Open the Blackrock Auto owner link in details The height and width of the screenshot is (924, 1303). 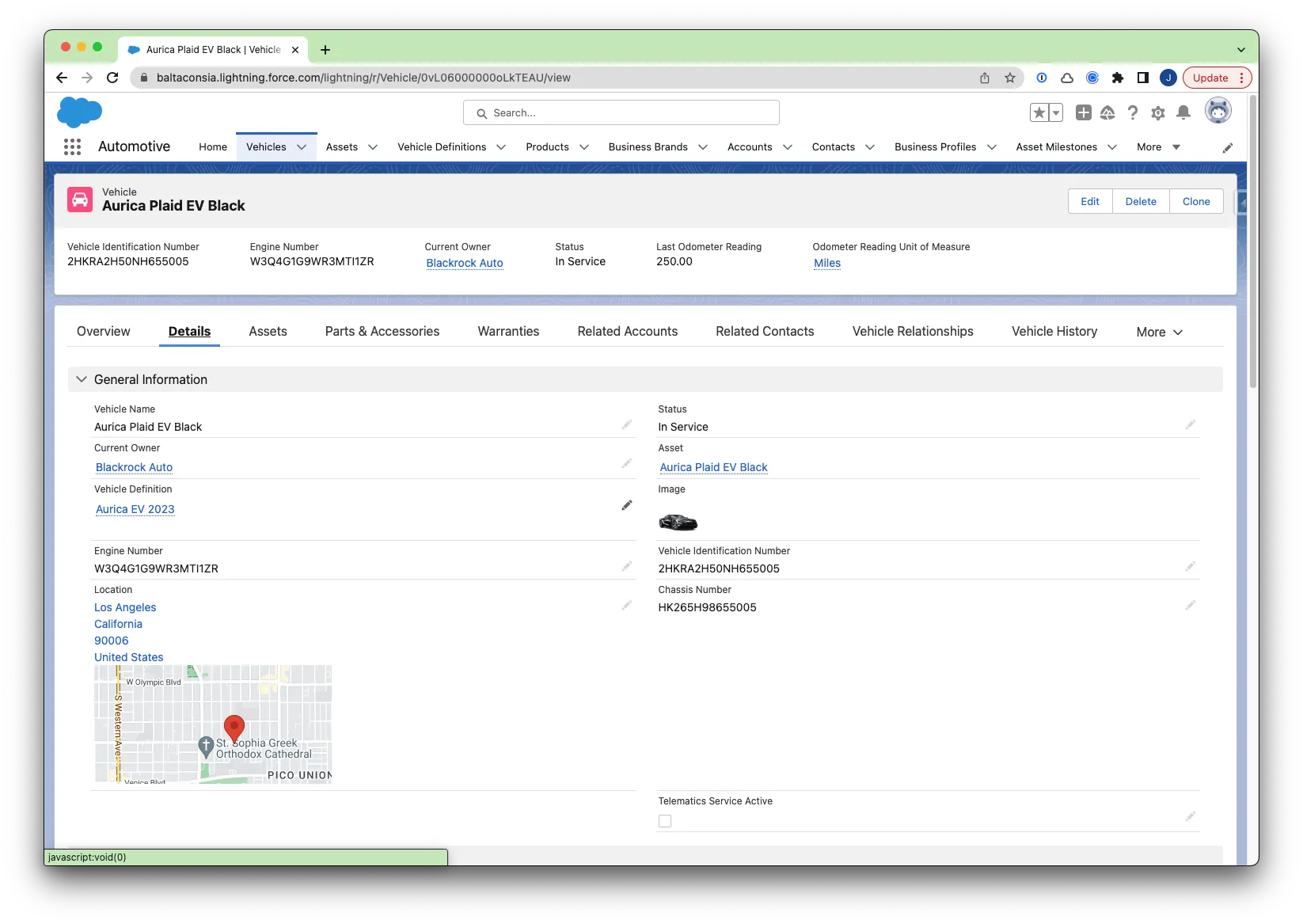pos(134,467)
